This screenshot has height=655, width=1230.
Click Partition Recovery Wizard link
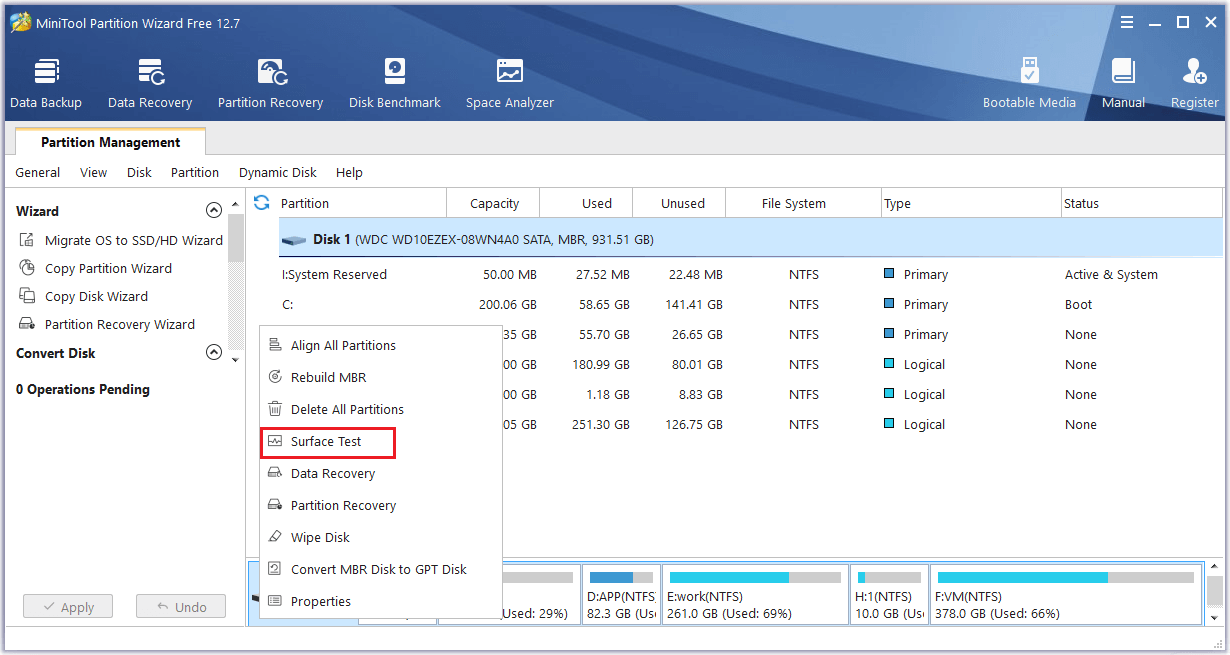(x=120, y=324)
